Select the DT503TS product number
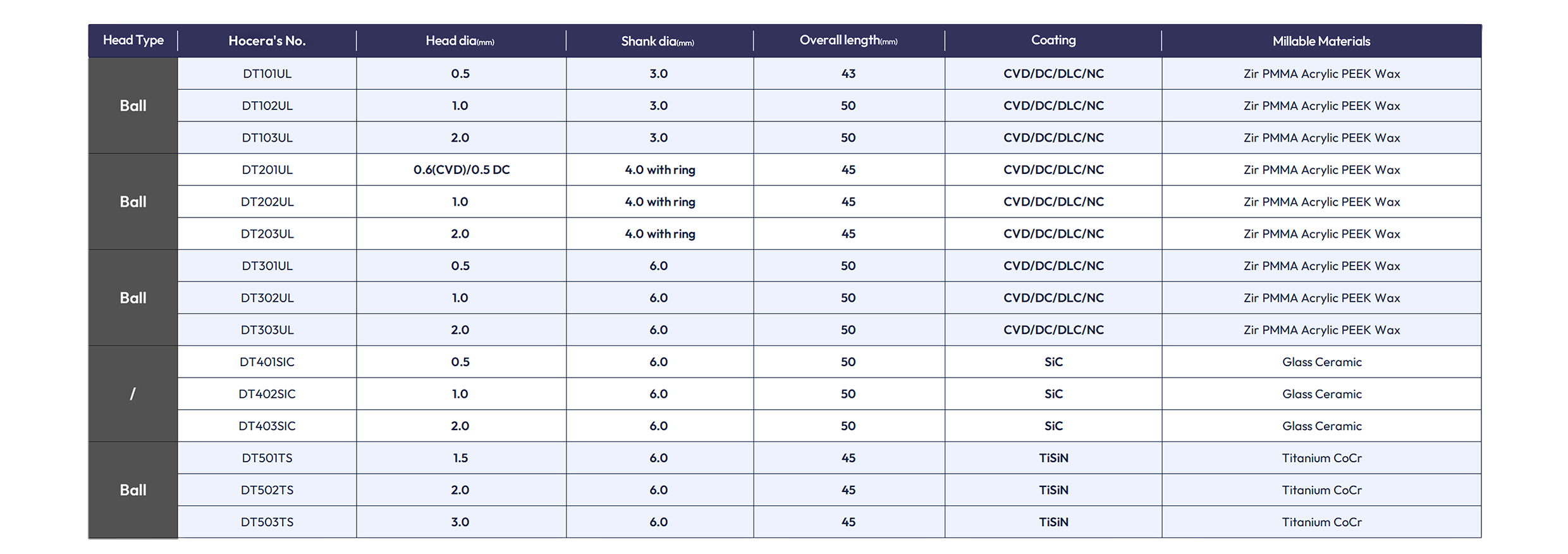 click(267, 522)
